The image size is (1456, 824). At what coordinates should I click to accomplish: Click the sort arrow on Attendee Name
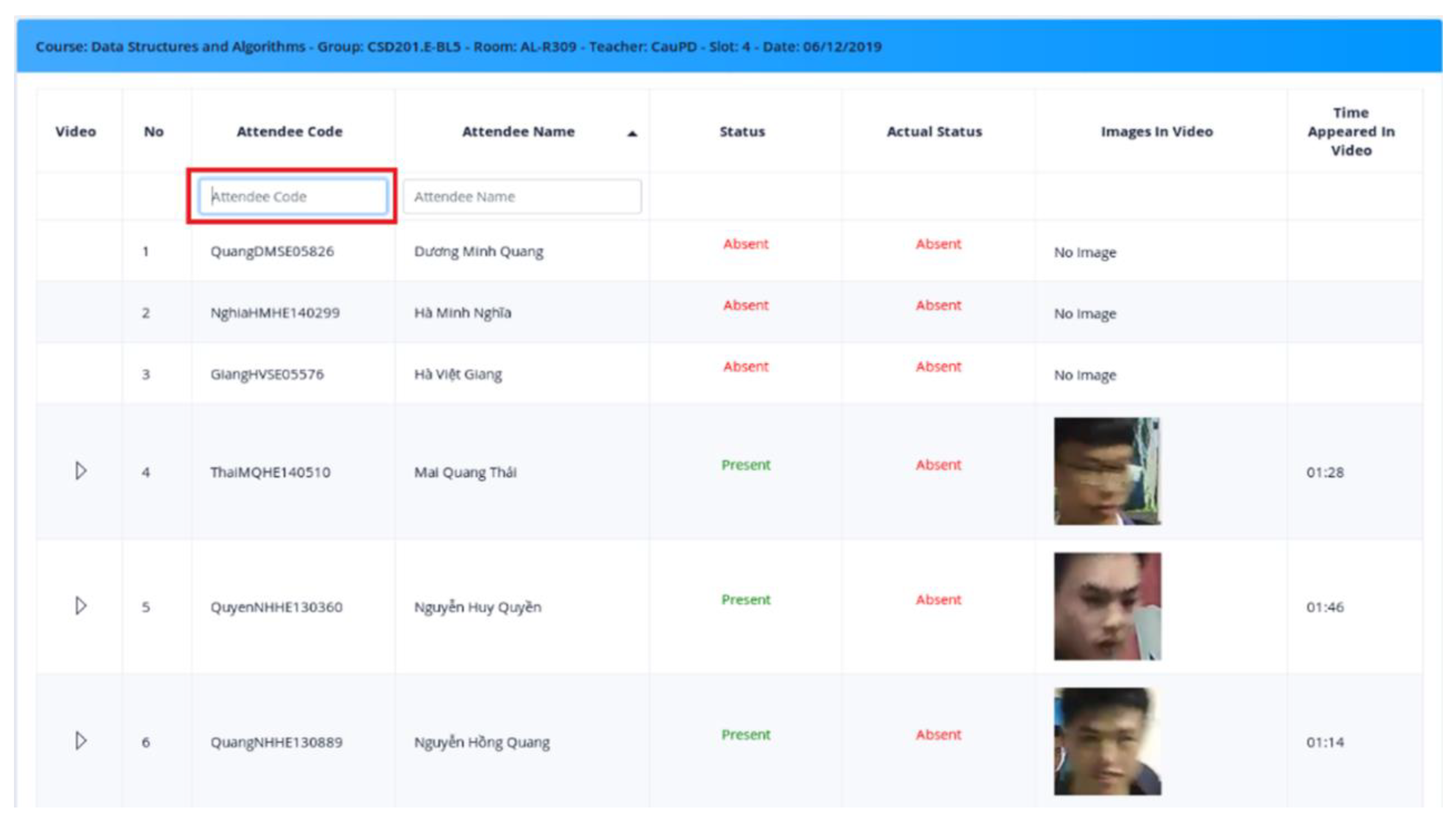pos(632,133)
